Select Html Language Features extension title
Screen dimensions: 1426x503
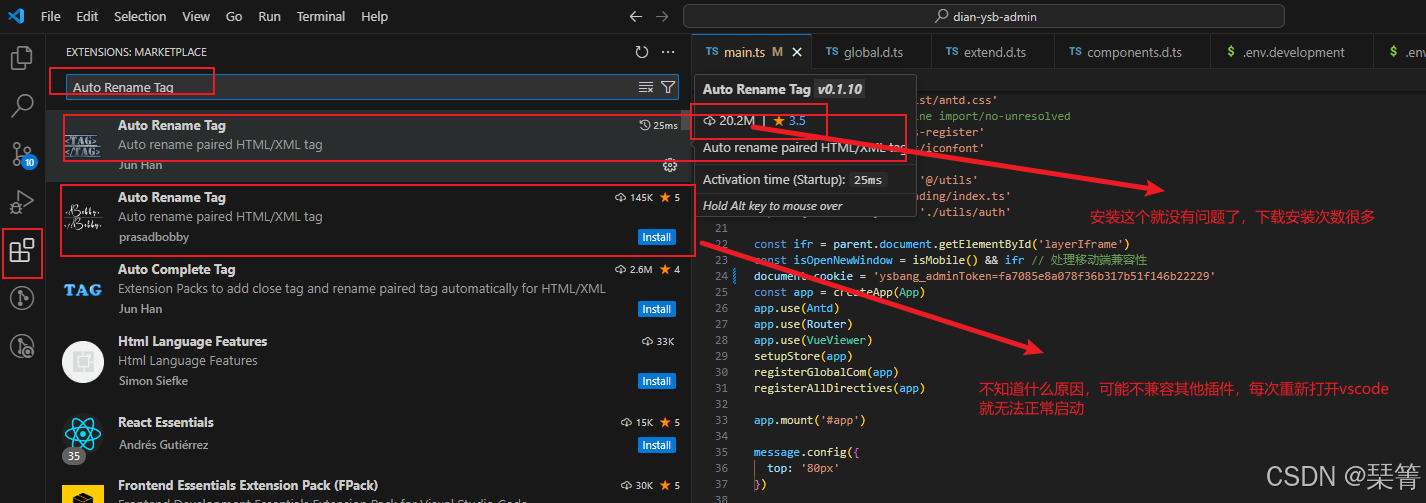pyautogui.click(x=192, y=341)
